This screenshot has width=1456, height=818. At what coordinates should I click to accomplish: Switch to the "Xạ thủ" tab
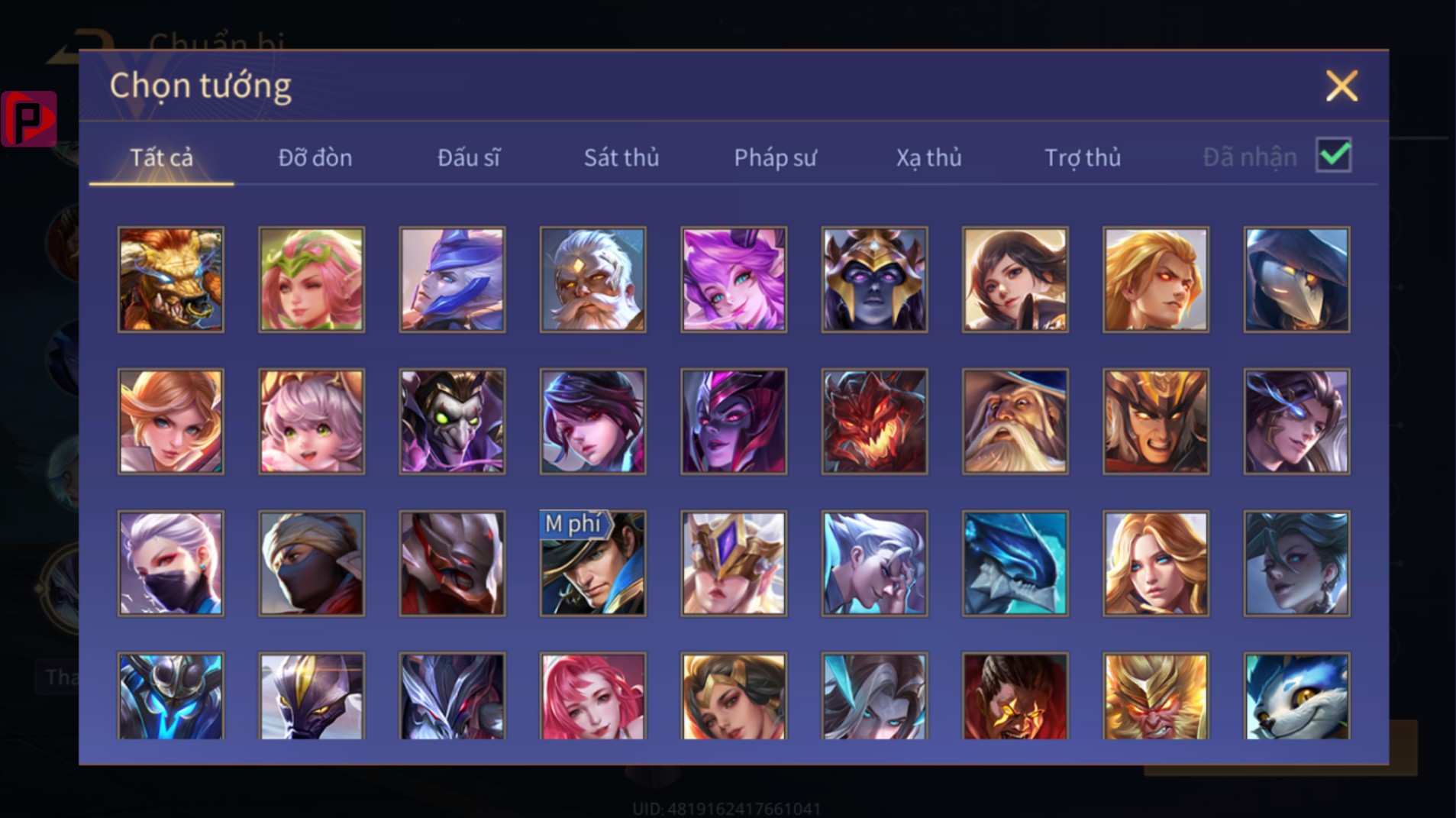tap(928, 157)
